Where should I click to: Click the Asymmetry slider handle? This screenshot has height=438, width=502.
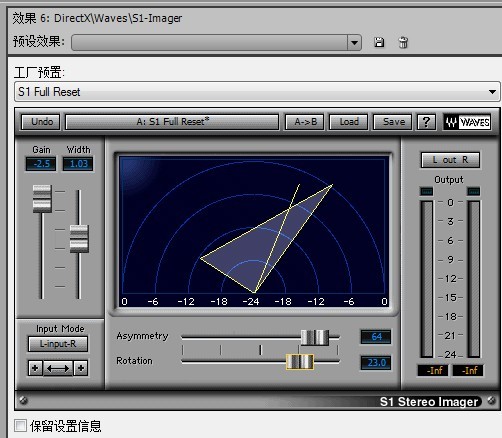315,338
